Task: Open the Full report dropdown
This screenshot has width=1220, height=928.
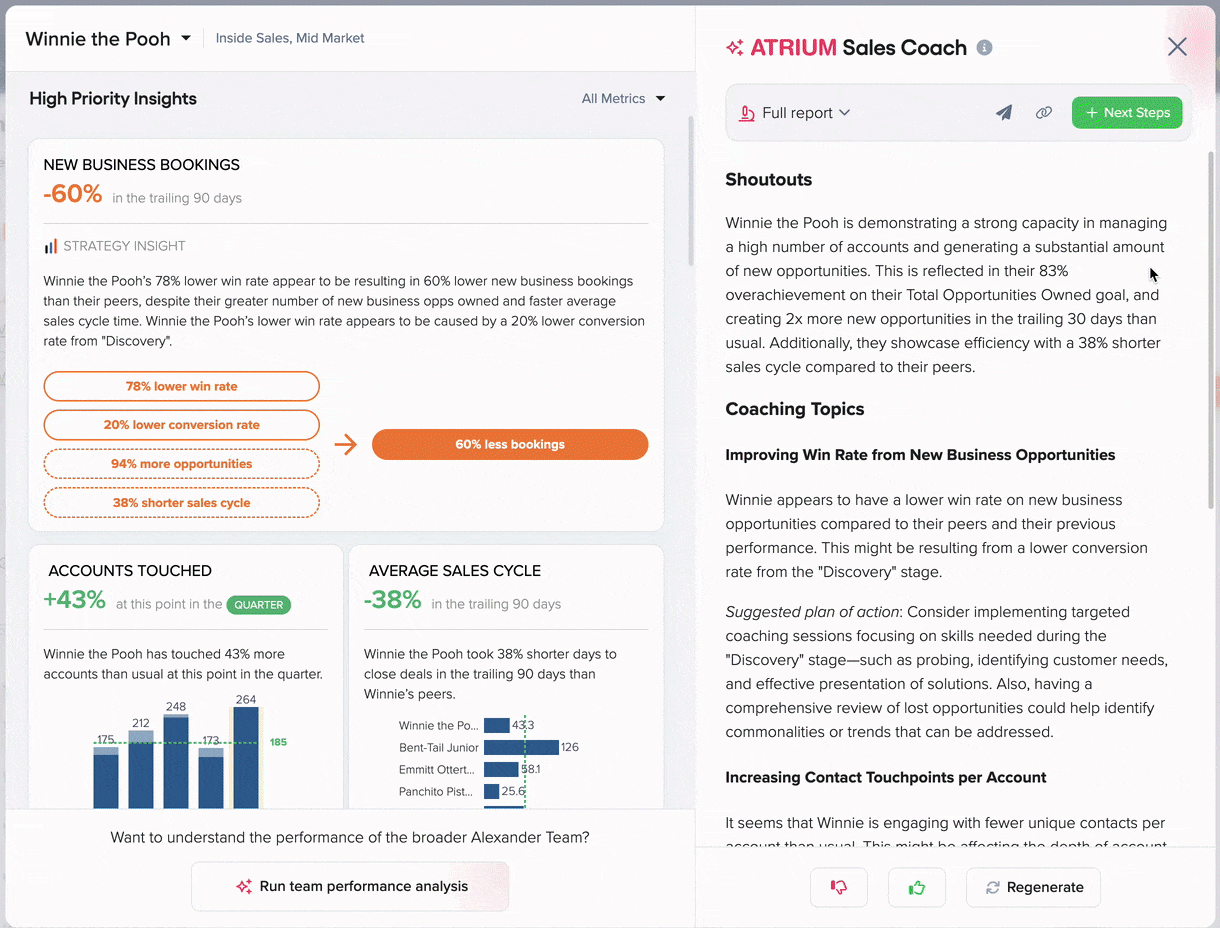Action: pyautogui.click(x=795, y=113)
